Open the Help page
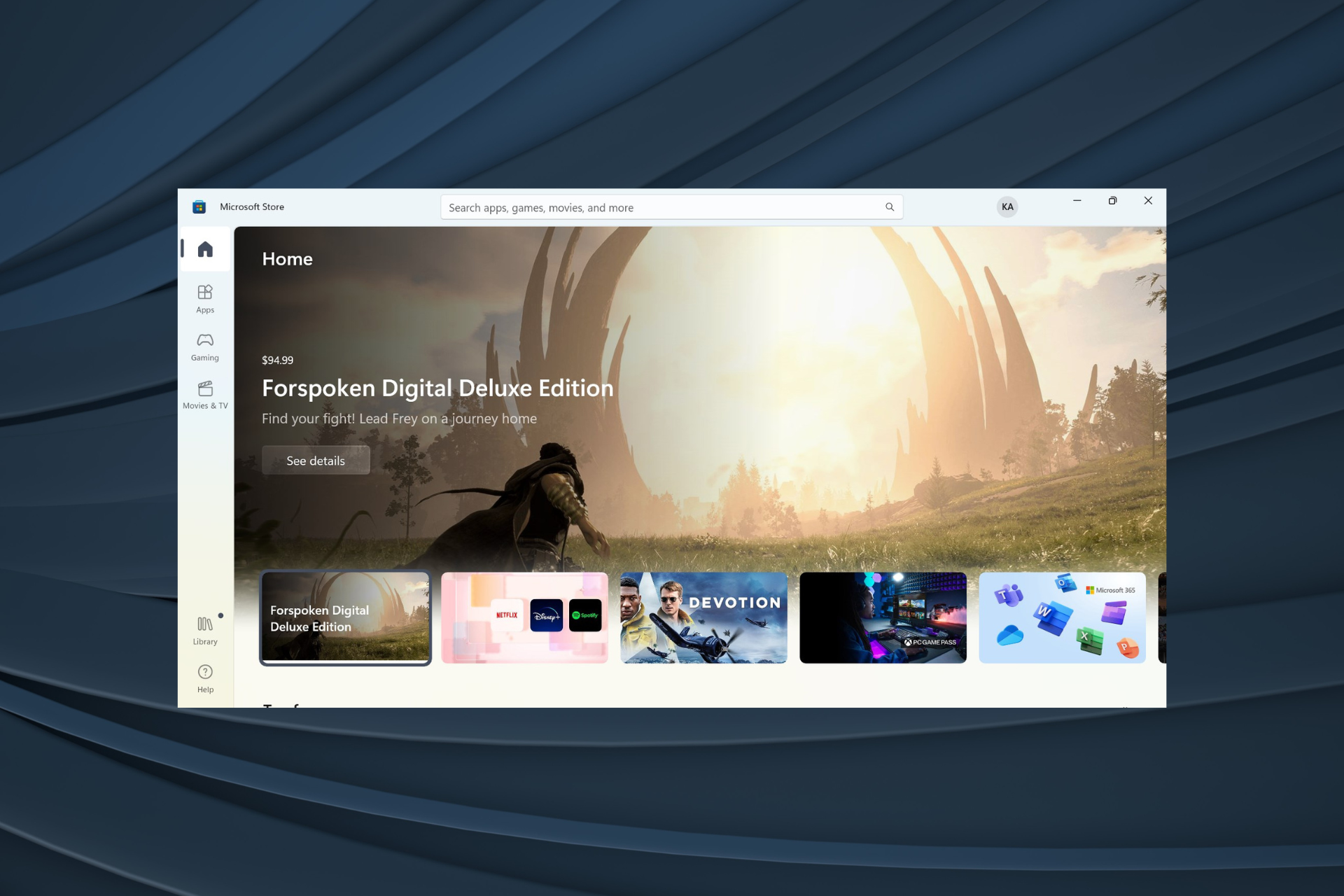Viewport: 1344px width, 896px height. tap(205, 678)
